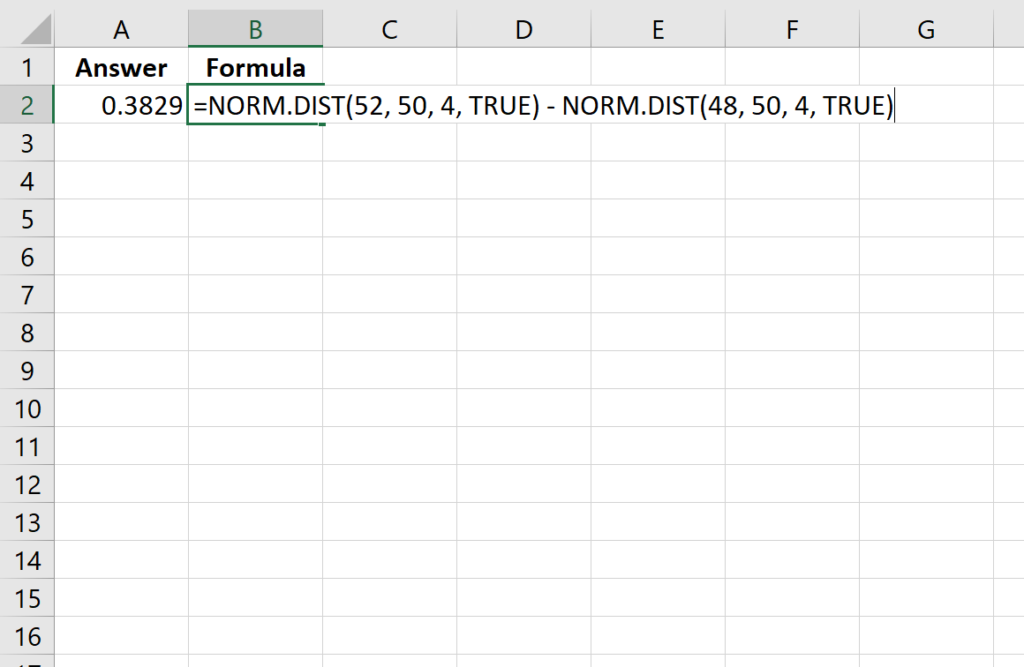
Task: Select column A header
Action: point(121,29)
